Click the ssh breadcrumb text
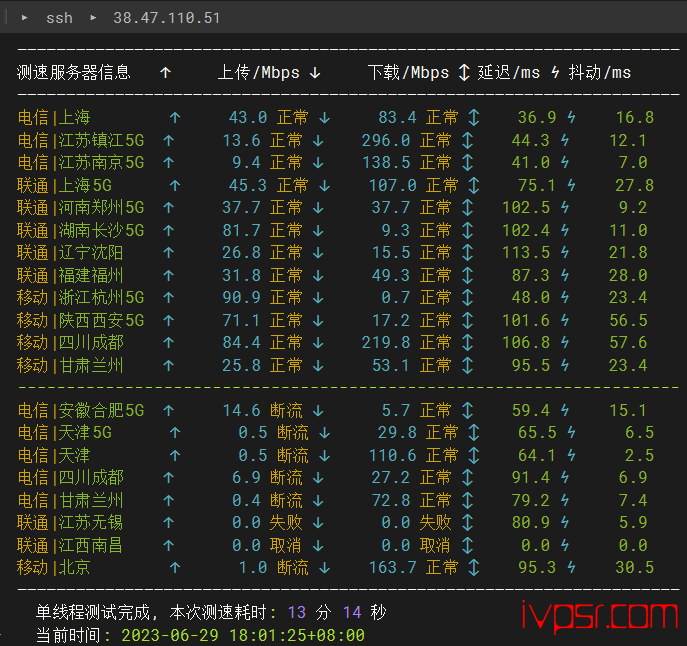 coord(59,18)
